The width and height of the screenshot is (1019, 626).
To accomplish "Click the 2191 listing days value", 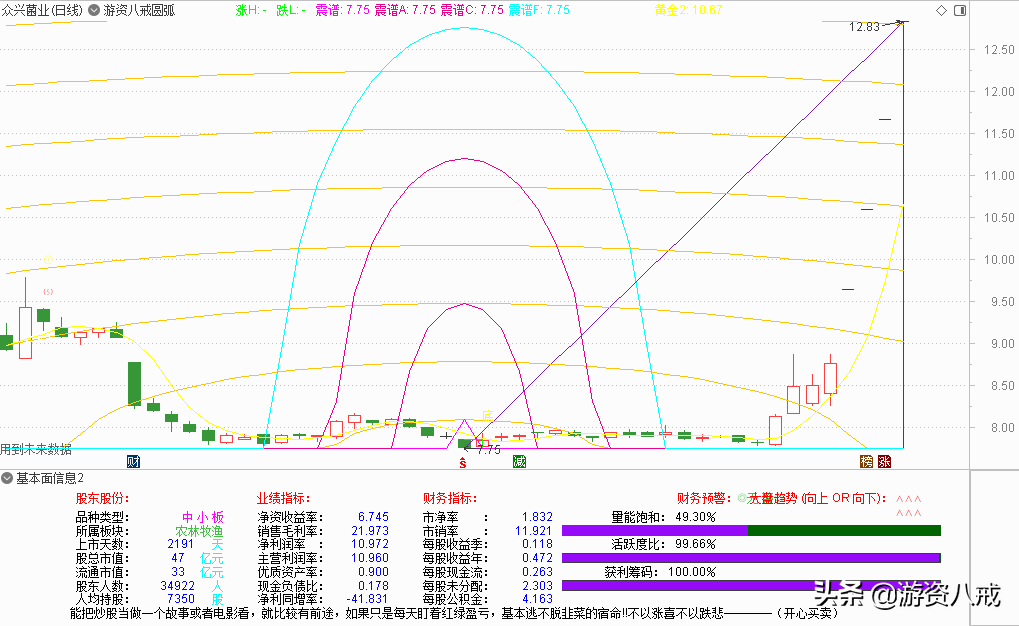I will (181, 544).
